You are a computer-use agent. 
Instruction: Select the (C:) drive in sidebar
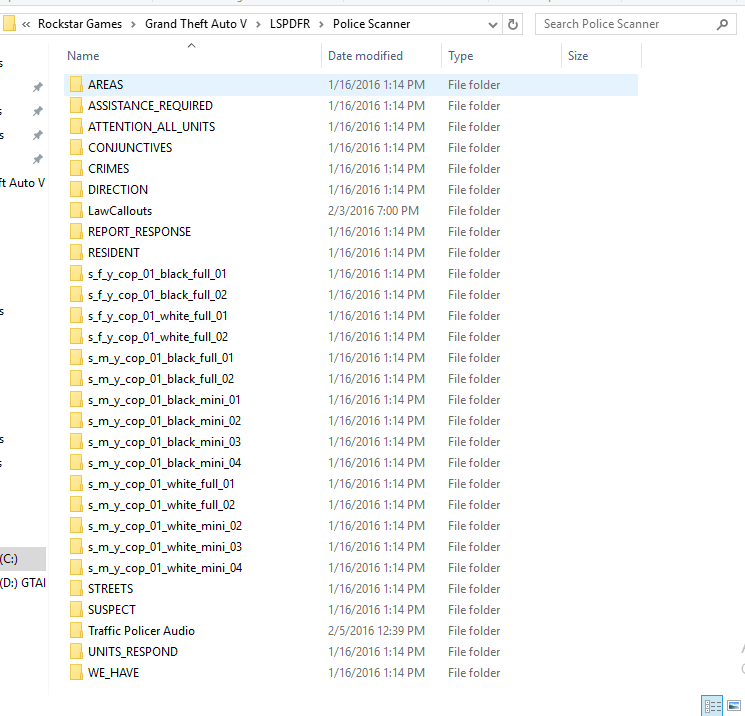click(x=23, y=559)
